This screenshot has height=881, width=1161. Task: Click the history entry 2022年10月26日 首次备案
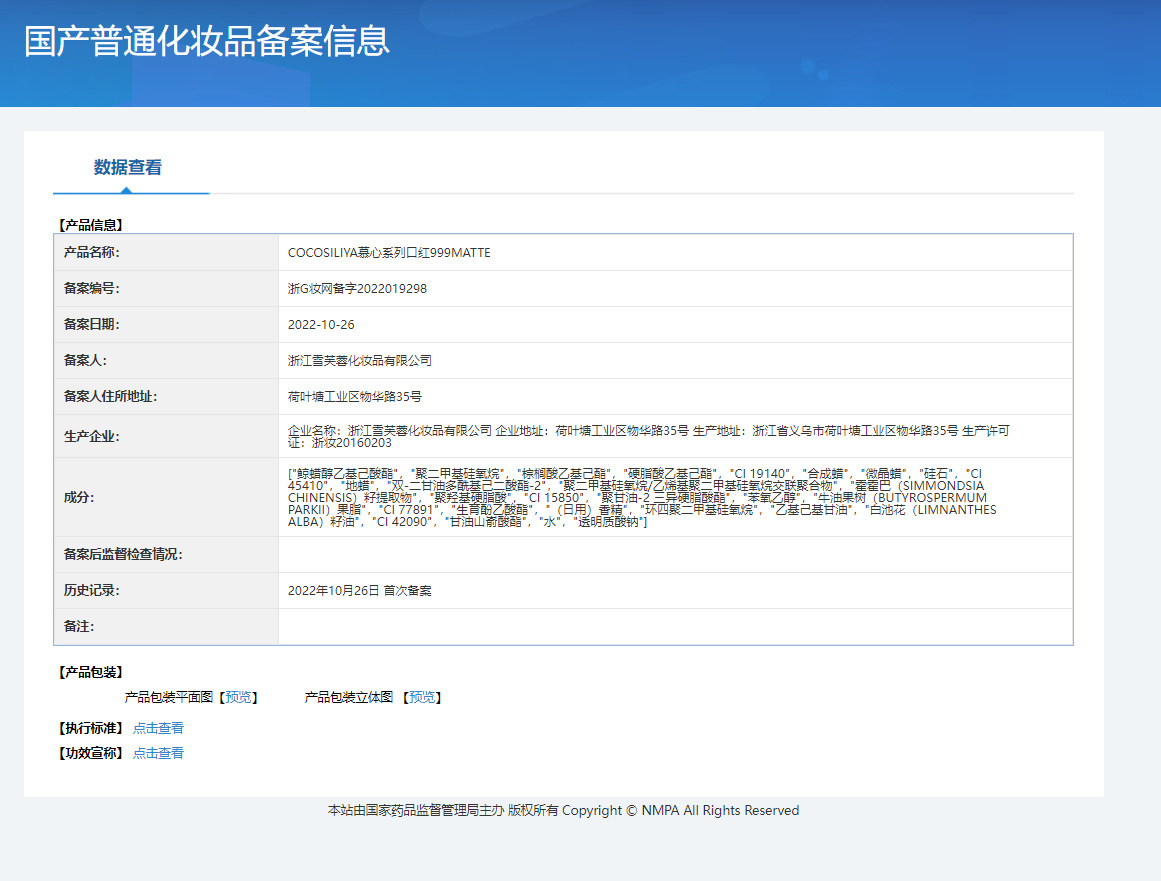click(359, 591)
